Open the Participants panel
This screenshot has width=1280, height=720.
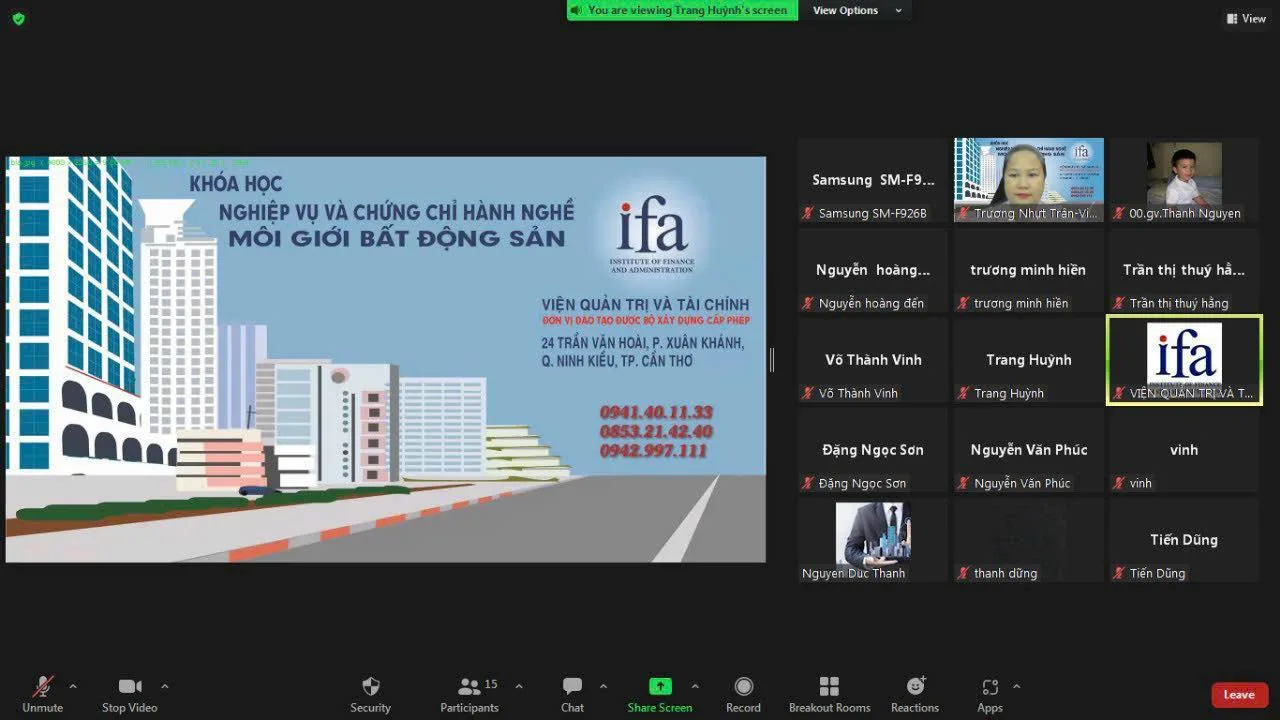point(469,694)
